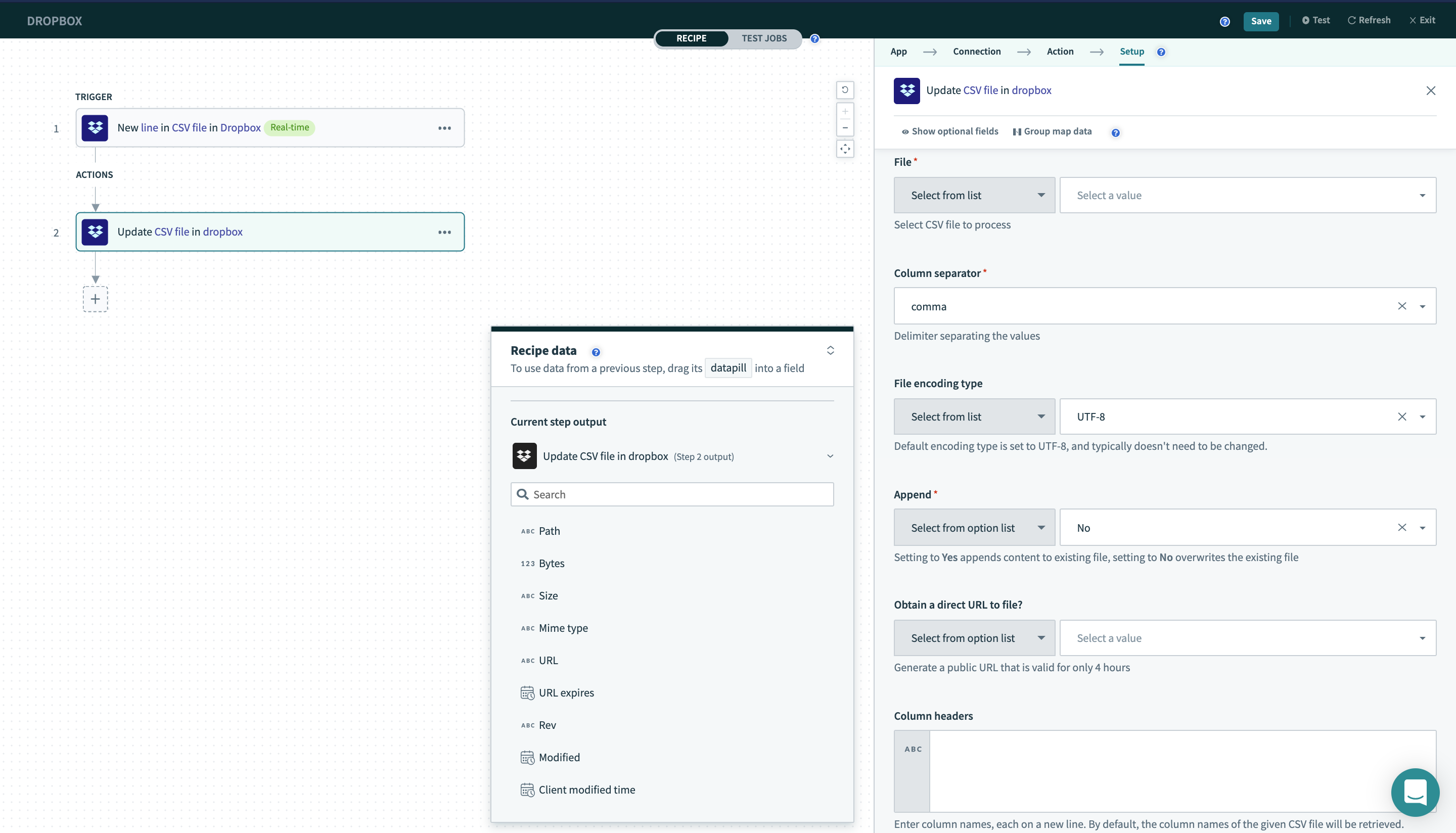Screen dimensions: 1456x833
Task: Click the recipe data info tooltip icon
Action: 595,352
